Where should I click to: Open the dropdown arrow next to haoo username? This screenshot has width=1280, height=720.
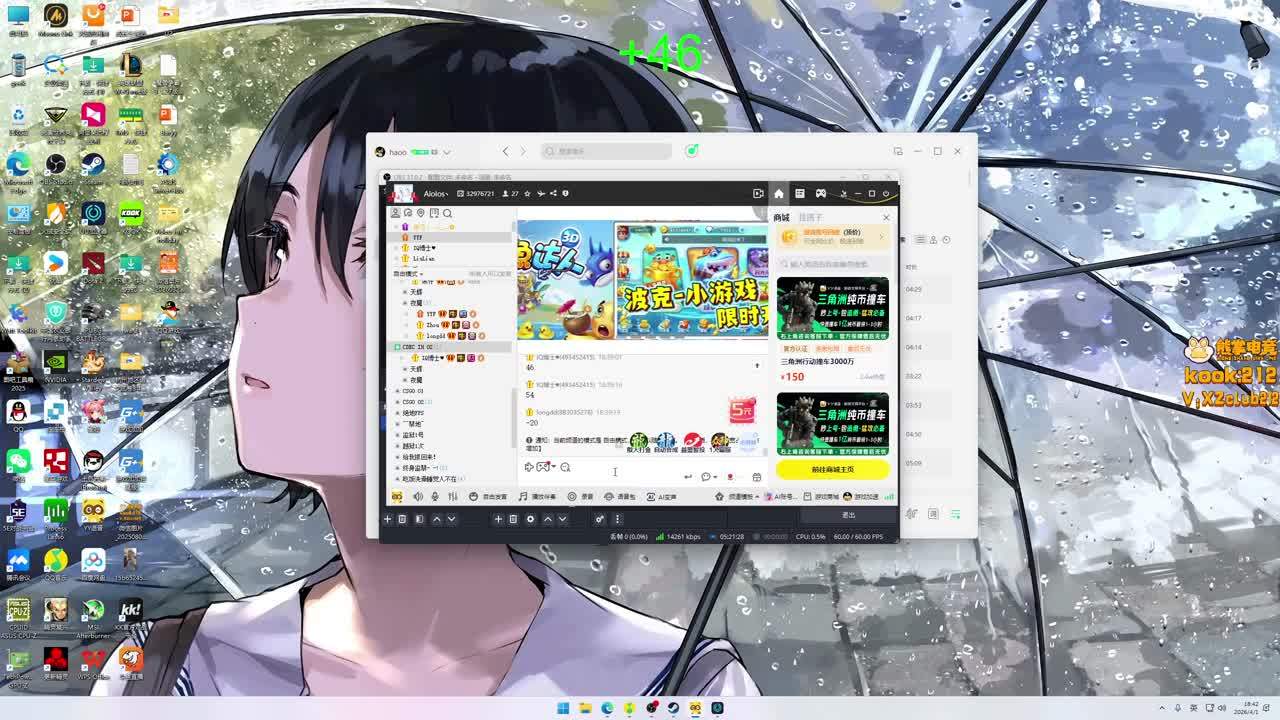point(446,152)
